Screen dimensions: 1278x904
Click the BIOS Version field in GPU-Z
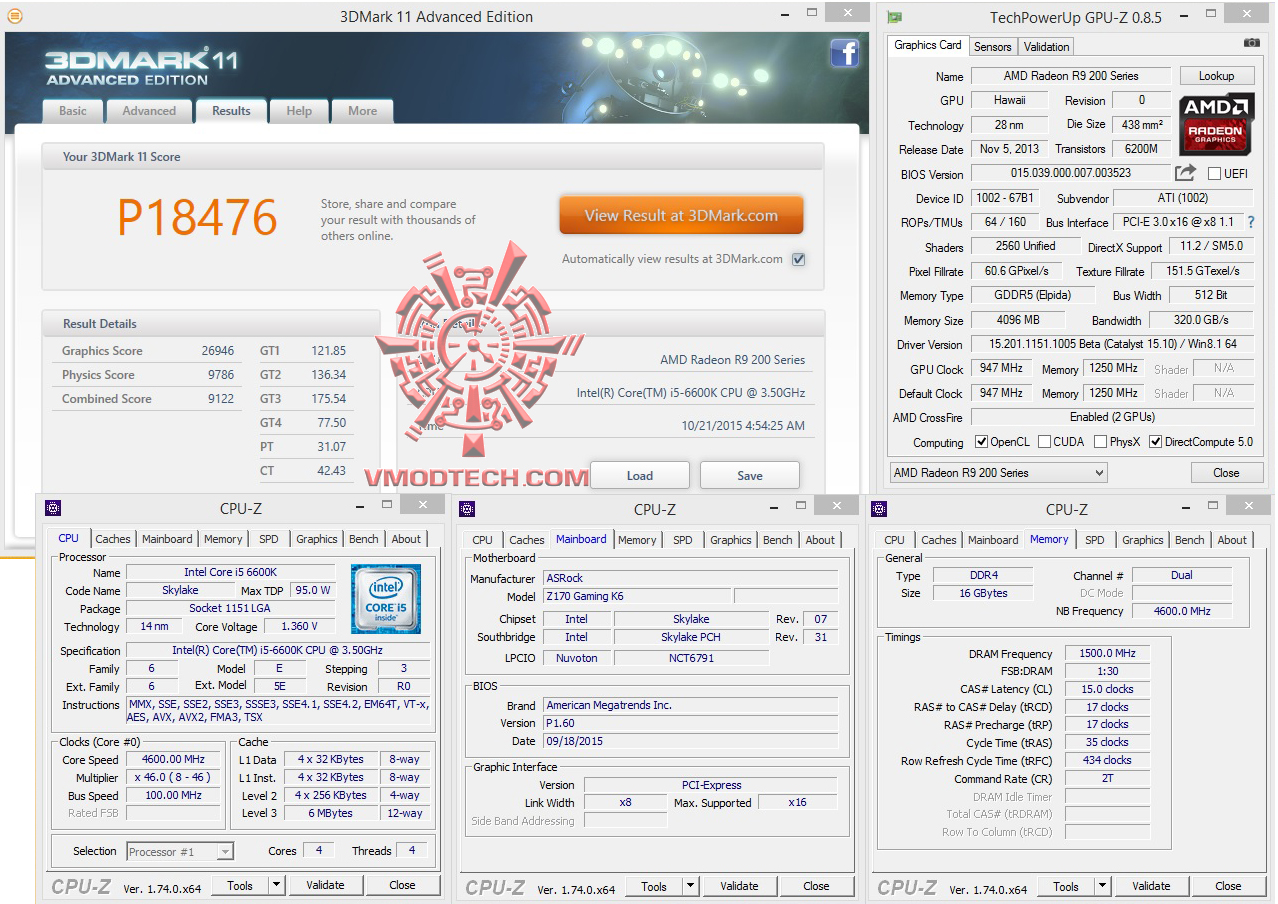coord(1070,174)
